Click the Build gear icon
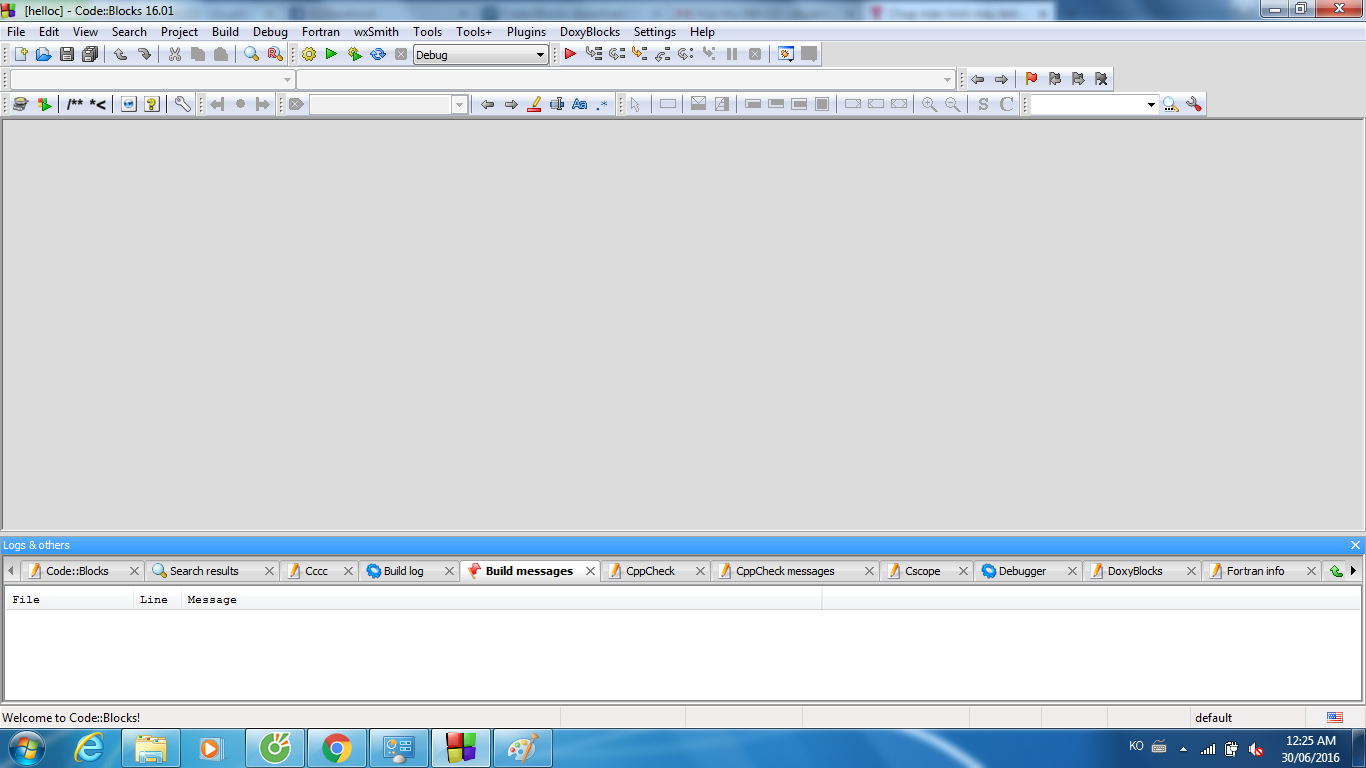 coord(308,54)
